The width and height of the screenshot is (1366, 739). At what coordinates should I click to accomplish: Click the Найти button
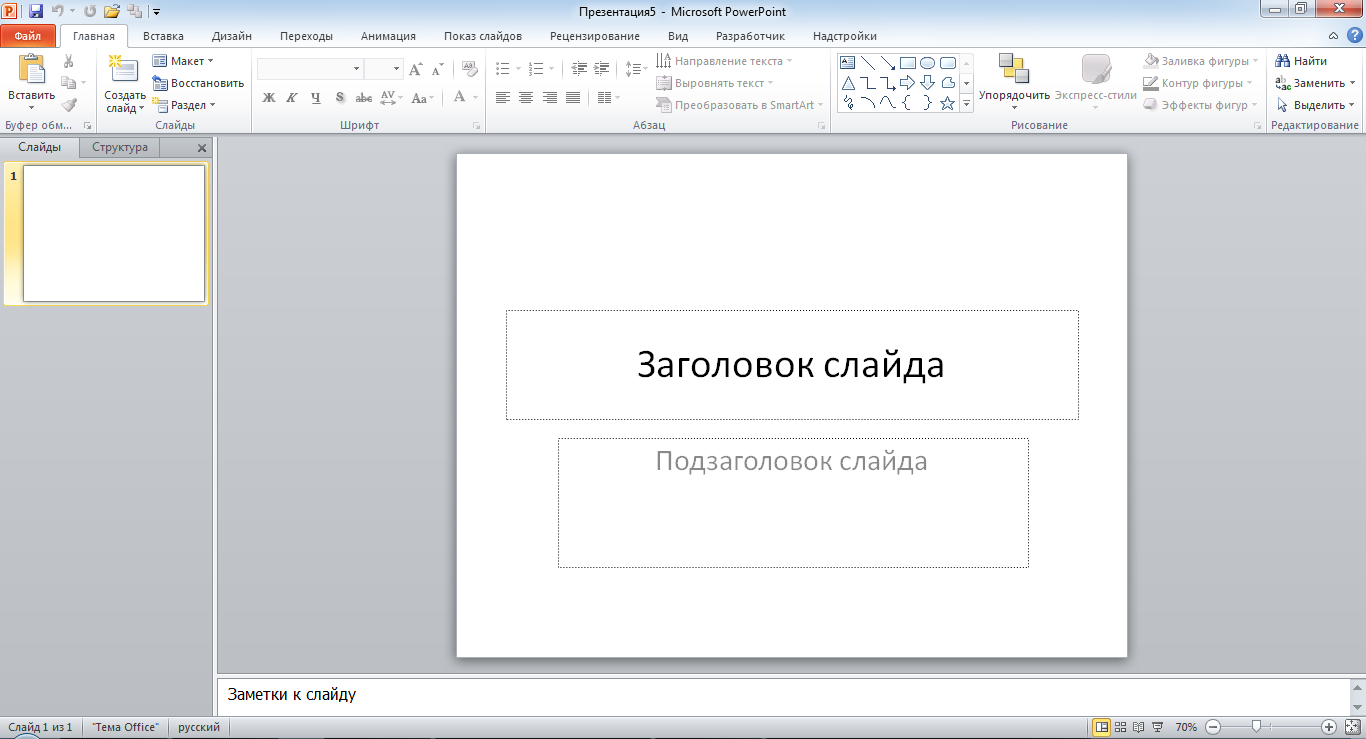pyautogui.click(x=1301, y=61)
